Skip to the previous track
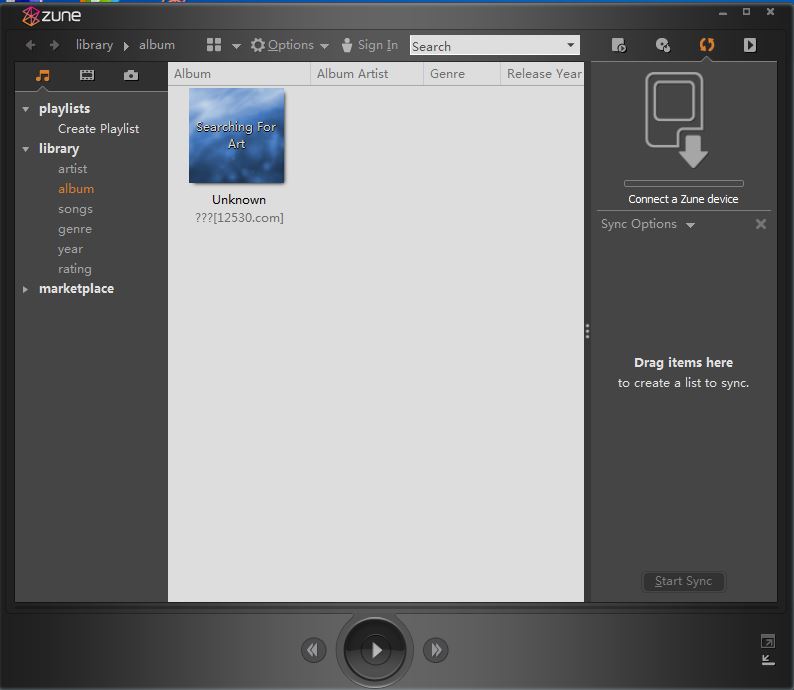Image resolution: width=794 pixels, height=690 pixels. click(313, 650)
